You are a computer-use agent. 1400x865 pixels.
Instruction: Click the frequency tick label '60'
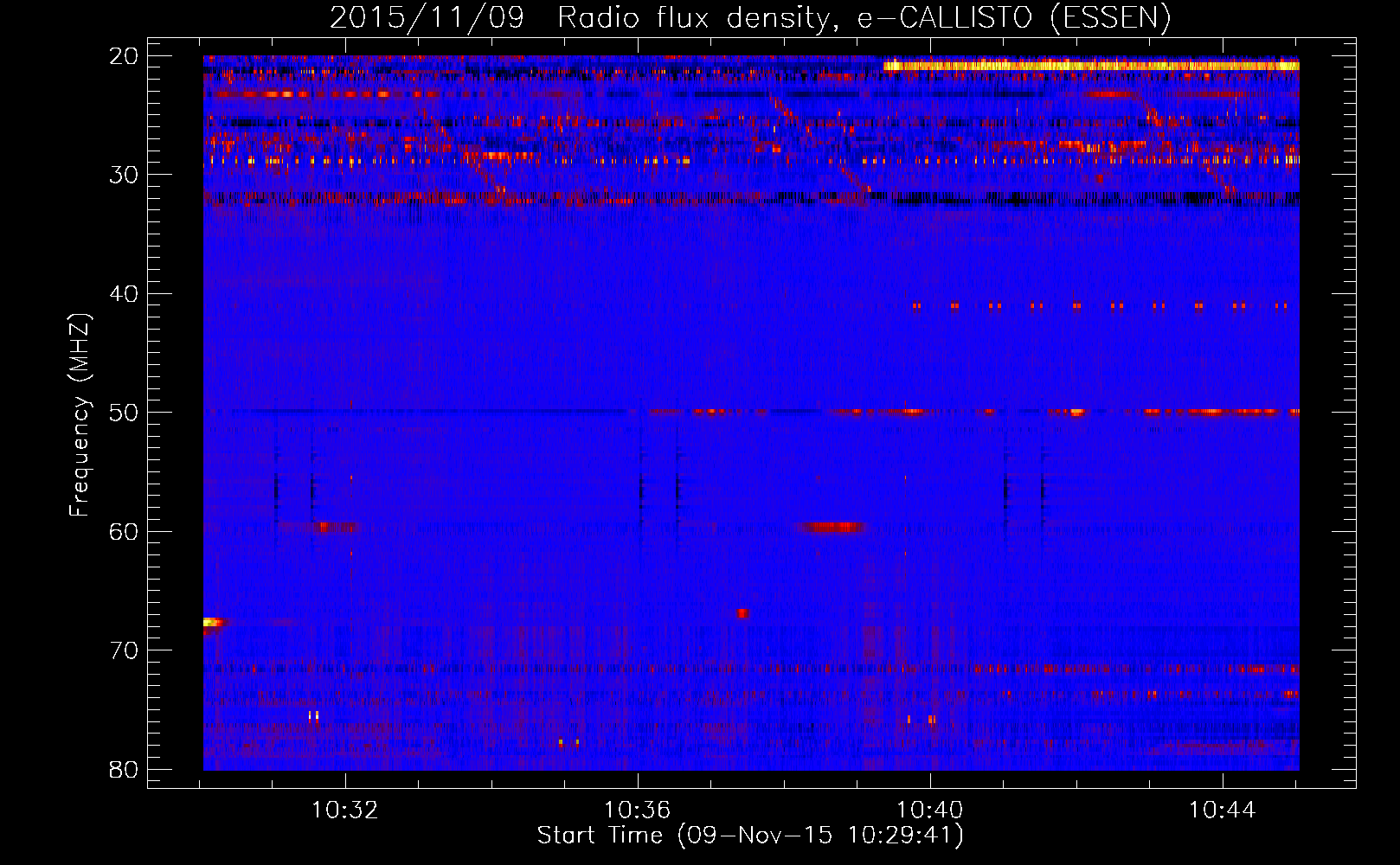pyautogui.click(x=125, y=531)
